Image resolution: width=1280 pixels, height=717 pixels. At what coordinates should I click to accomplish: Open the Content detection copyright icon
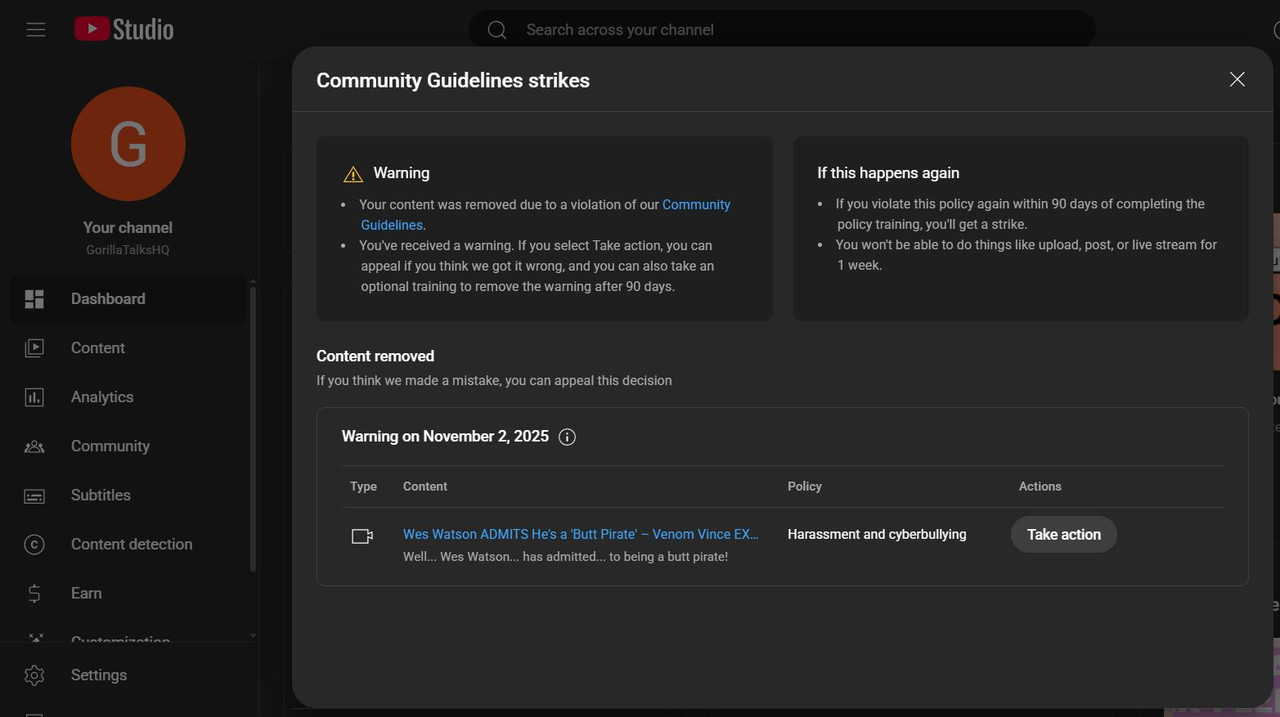(34, 545)
